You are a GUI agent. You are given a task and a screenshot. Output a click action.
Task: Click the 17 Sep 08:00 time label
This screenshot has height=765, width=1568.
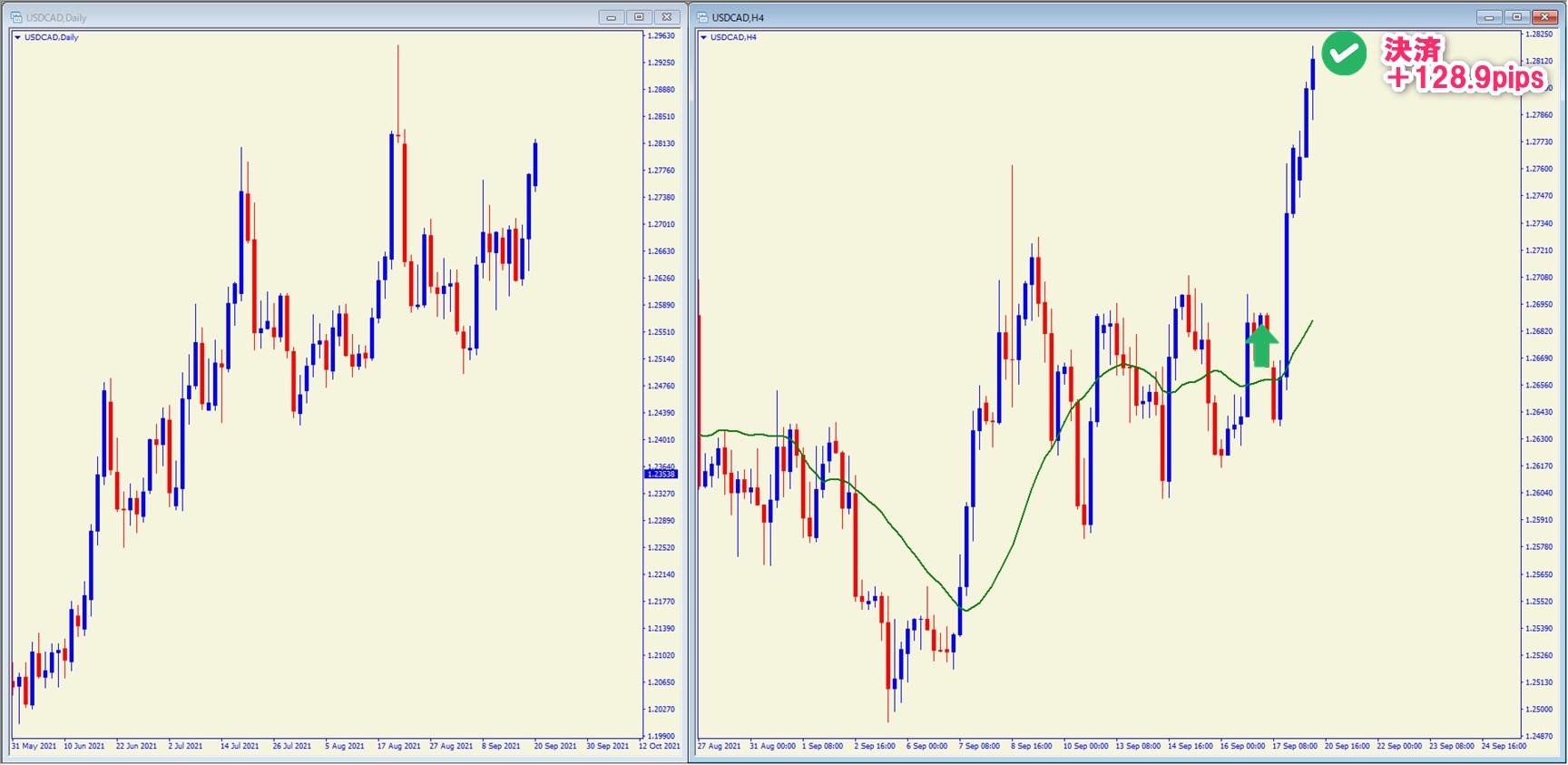[x=1295, y=746]
